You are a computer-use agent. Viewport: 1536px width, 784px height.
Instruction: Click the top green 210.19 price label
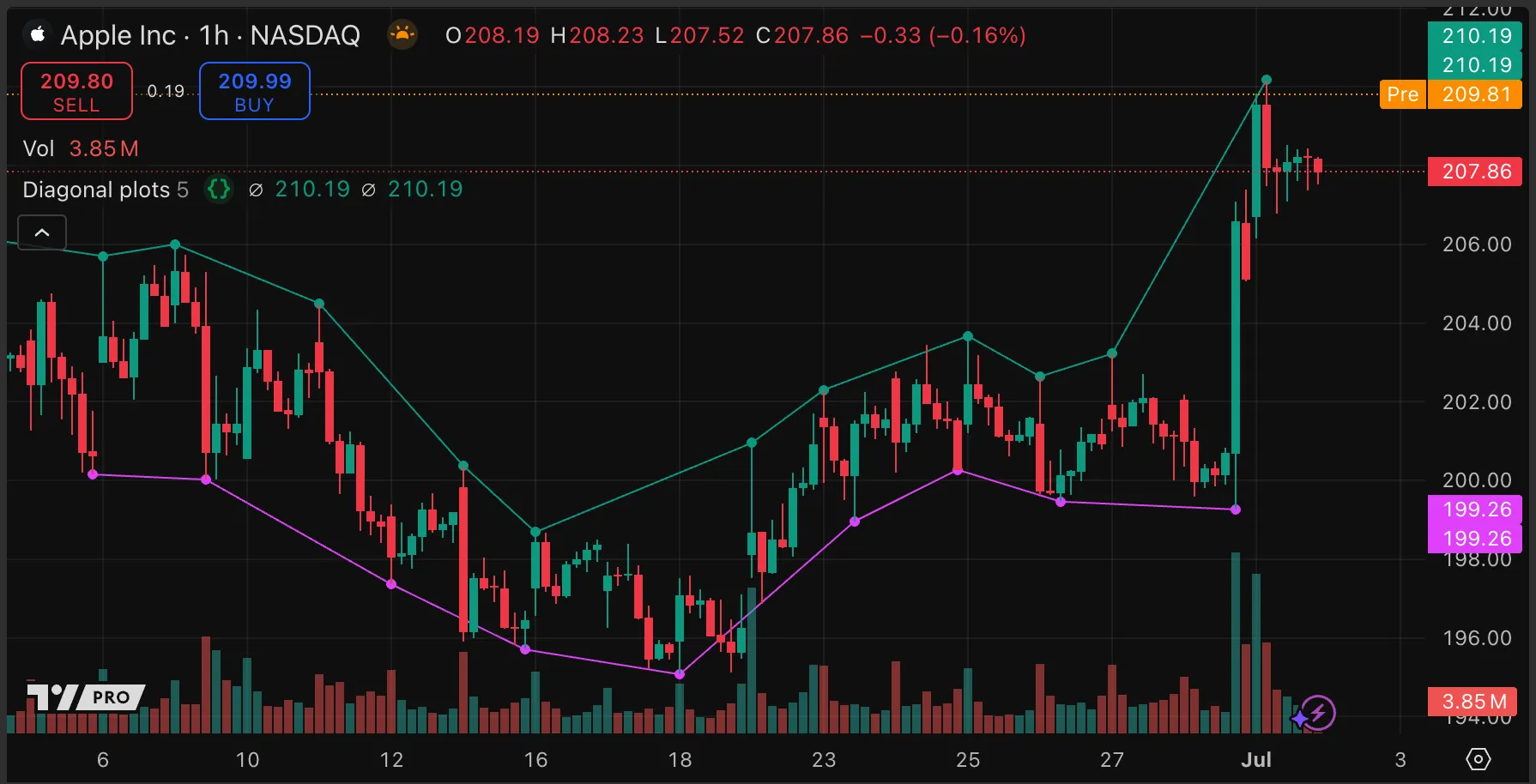(1475, 36)
